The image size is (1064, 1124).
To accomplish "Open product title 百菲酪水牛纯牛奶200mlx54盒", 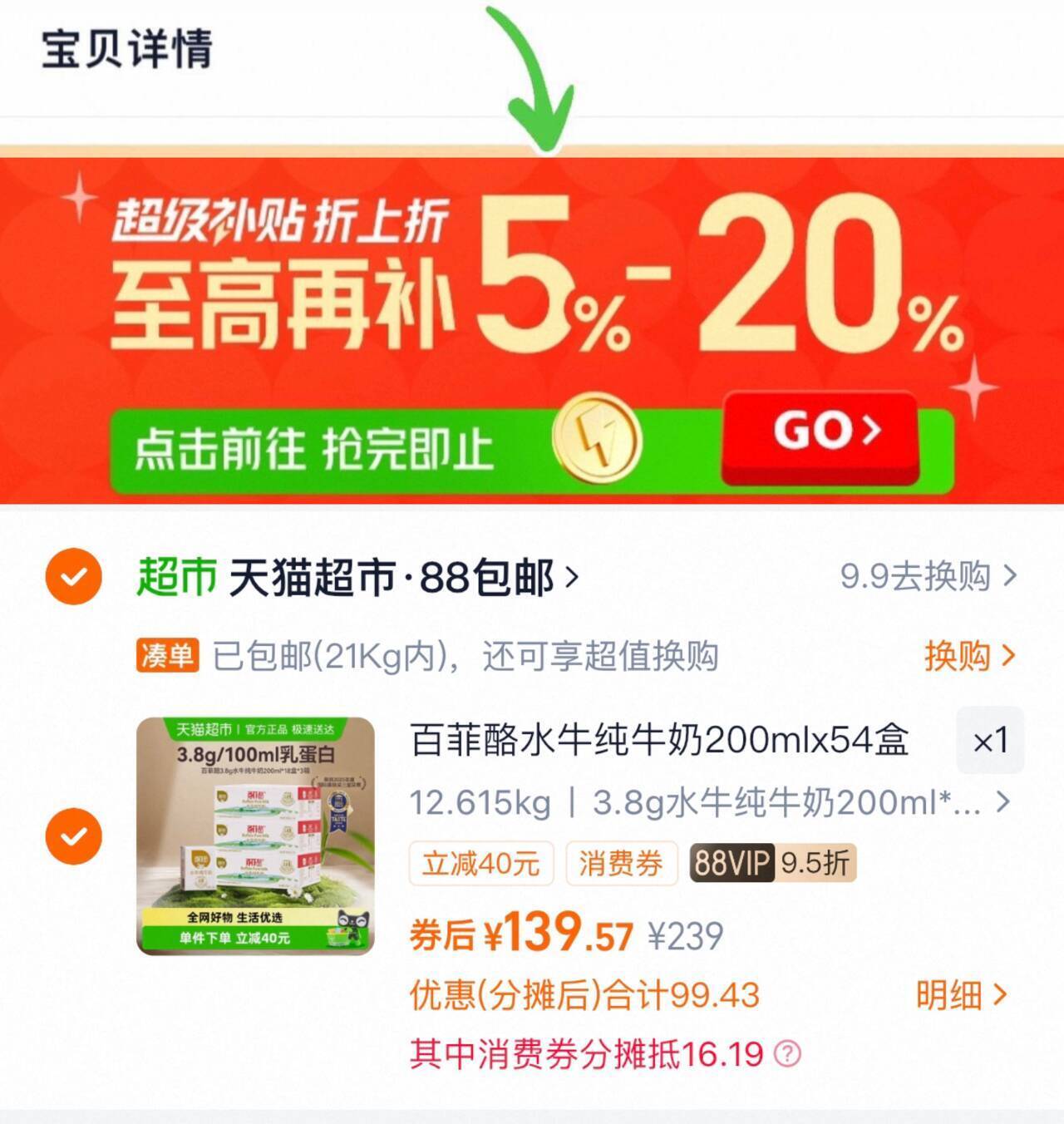I will click(660, 739).
